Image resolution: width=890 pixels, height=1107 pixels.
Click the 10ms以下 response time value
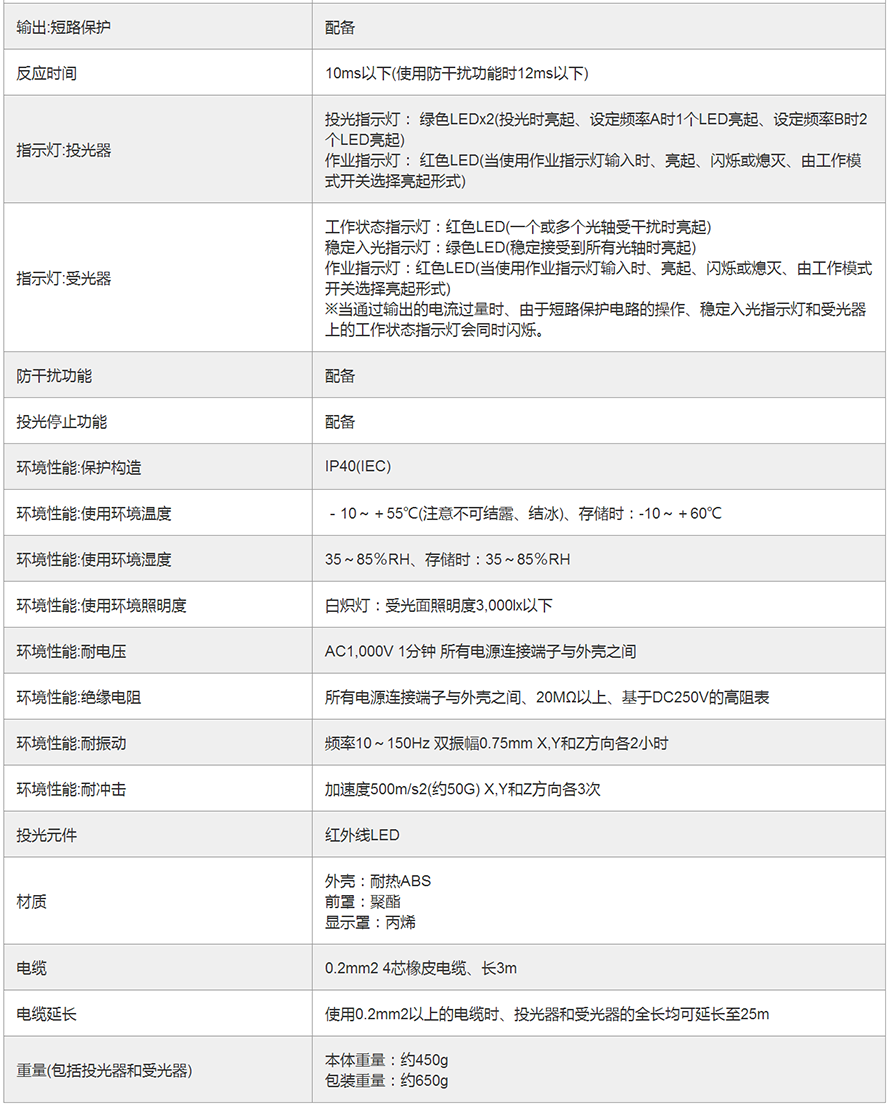[x=456, y=73]
